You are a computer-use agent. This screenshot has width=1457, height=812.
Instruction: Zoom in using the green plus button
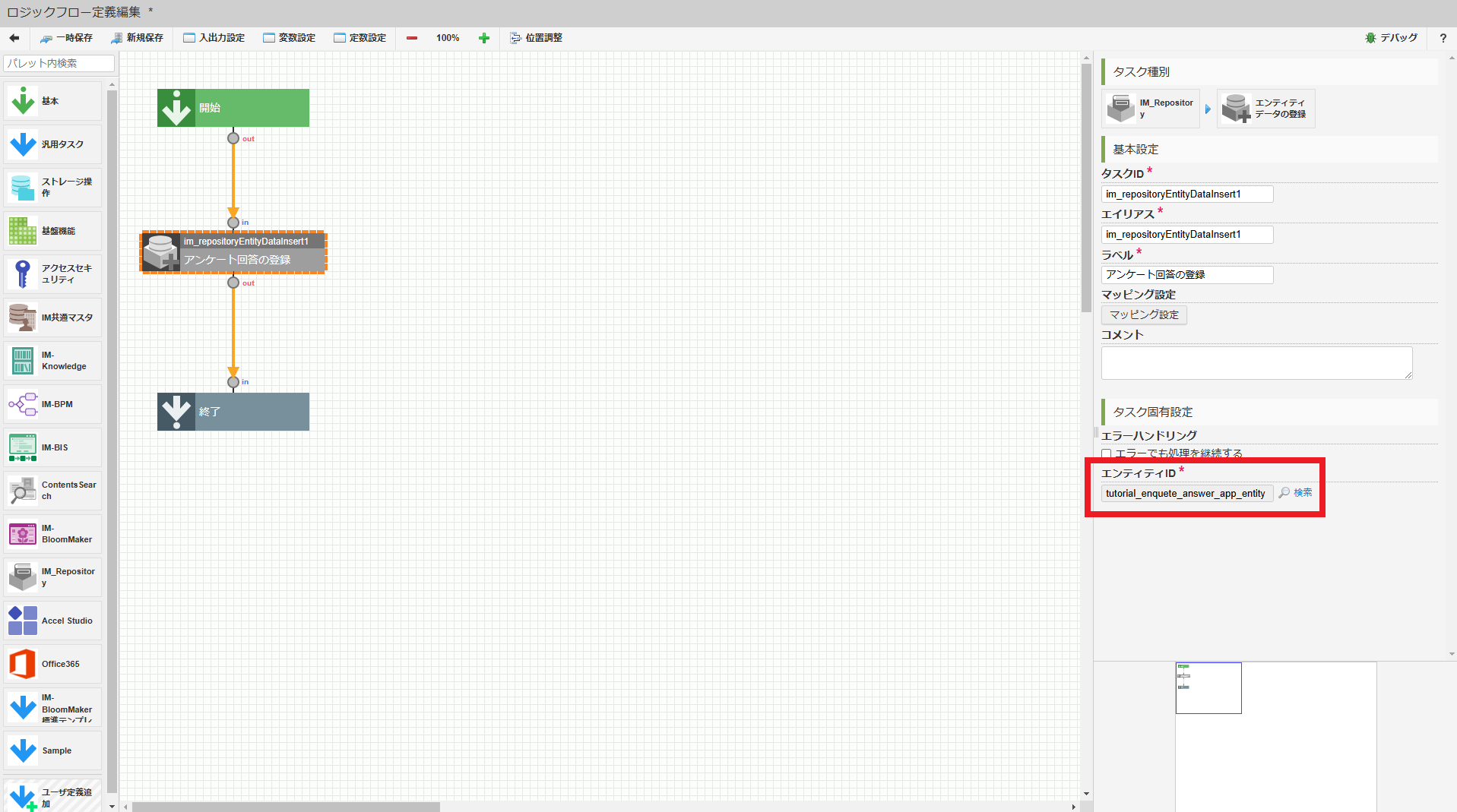(x=484, y=37)
